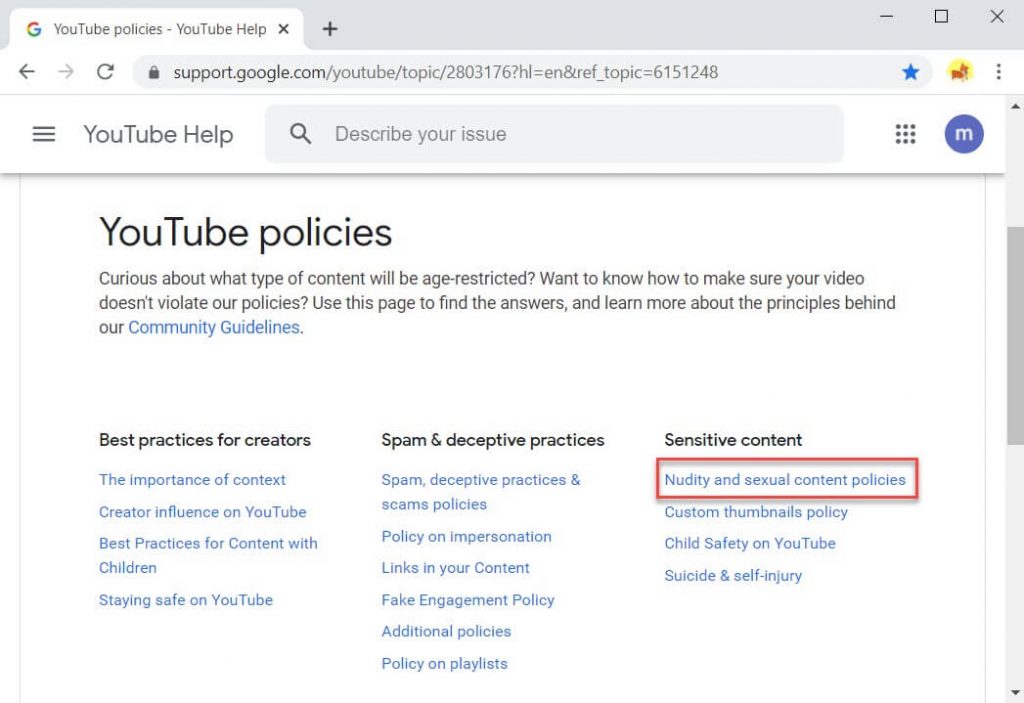1024x703 pixels.
Task: Open the Community Guidelines link
Action: pos(214,327)
